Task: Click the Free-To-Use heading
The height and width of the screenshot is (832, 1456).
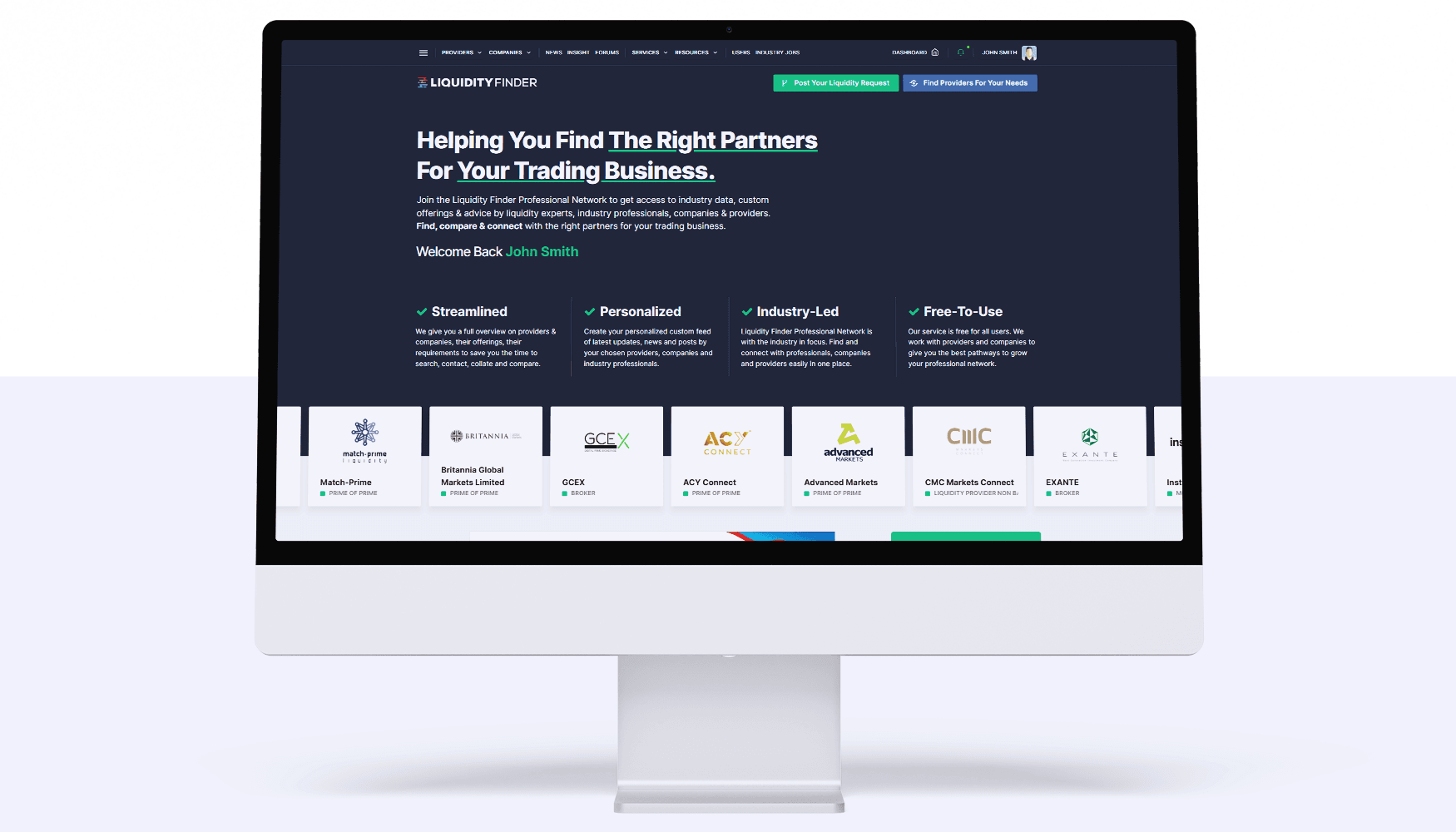Action: (963, 311)
